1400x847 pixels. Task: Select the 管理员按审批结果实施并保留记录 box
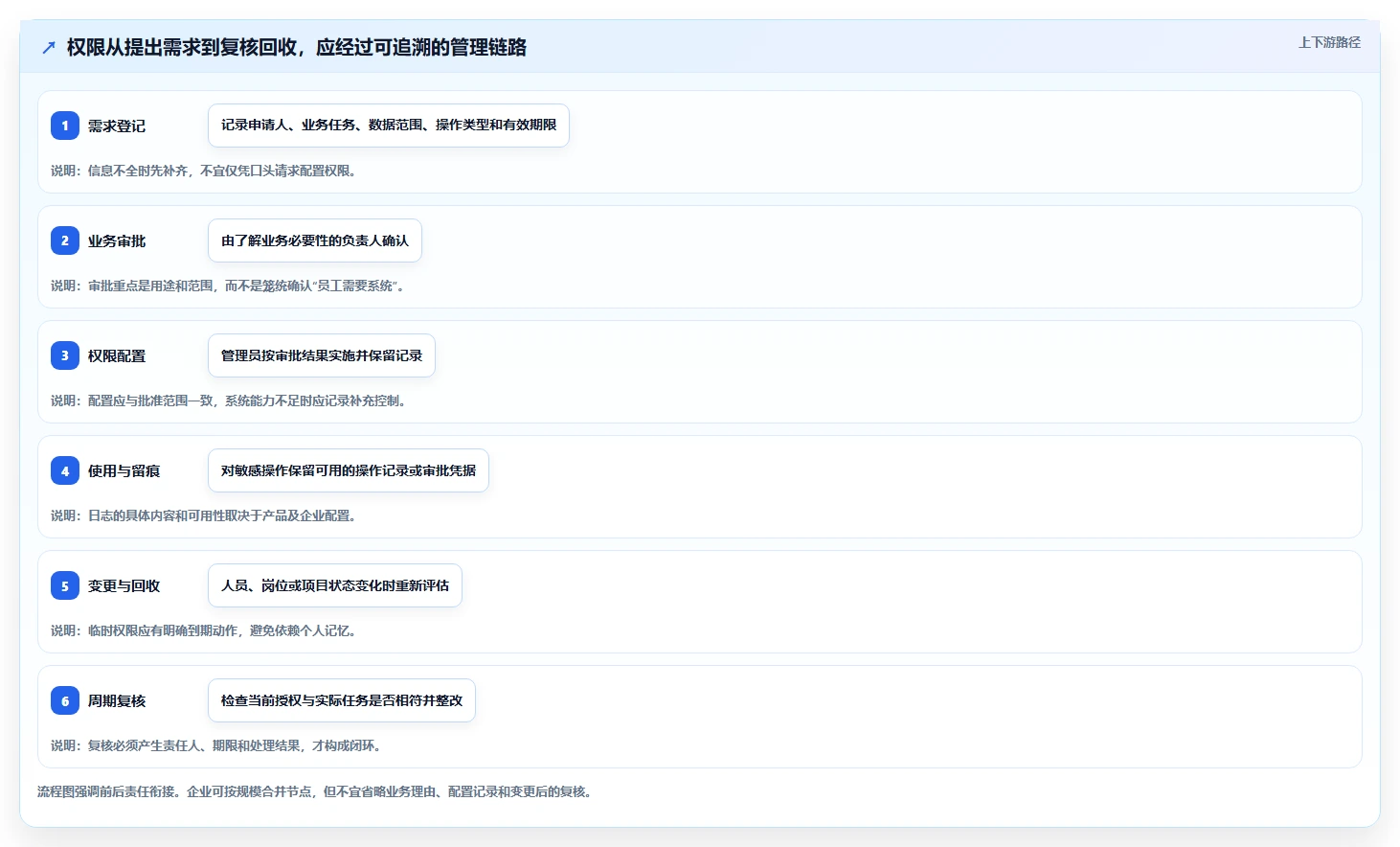[x=322, y=355]
